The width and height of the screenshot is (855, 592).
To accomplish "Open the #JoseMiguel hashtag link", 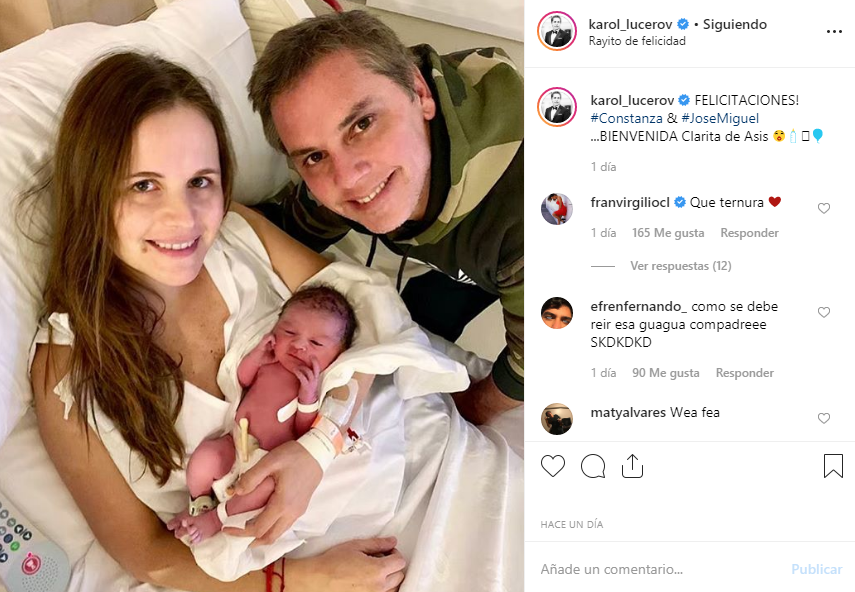I will 720,118.
